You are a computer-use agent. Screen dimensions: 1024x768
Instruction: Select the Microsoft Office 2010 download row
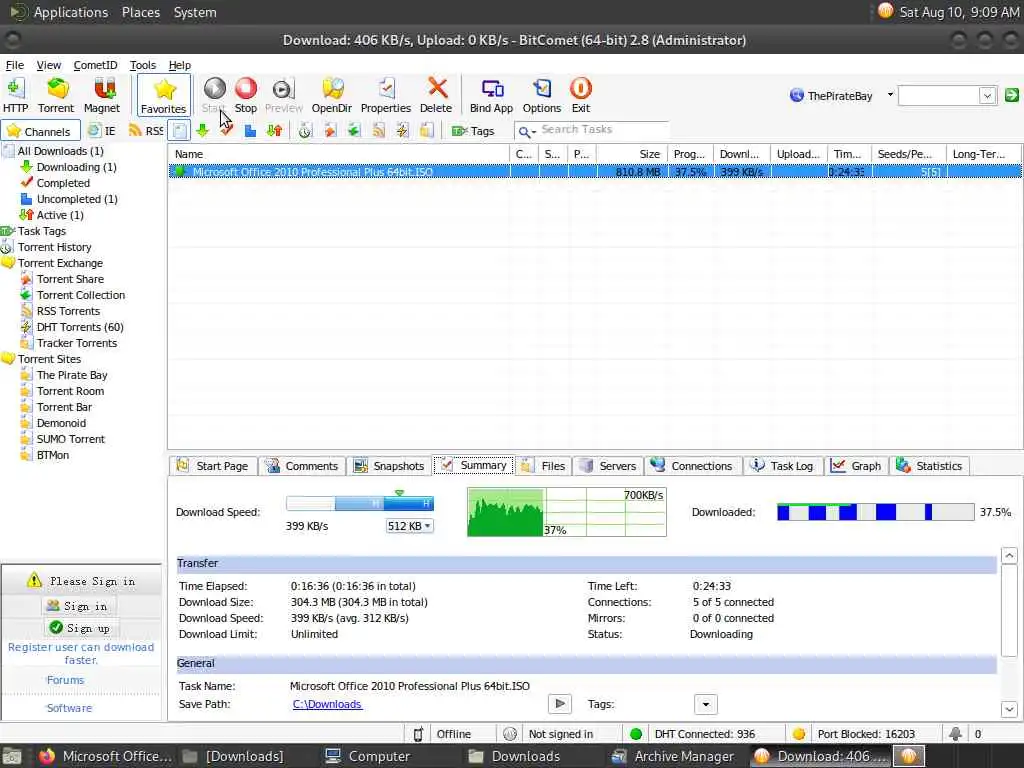tap(595, 172)
